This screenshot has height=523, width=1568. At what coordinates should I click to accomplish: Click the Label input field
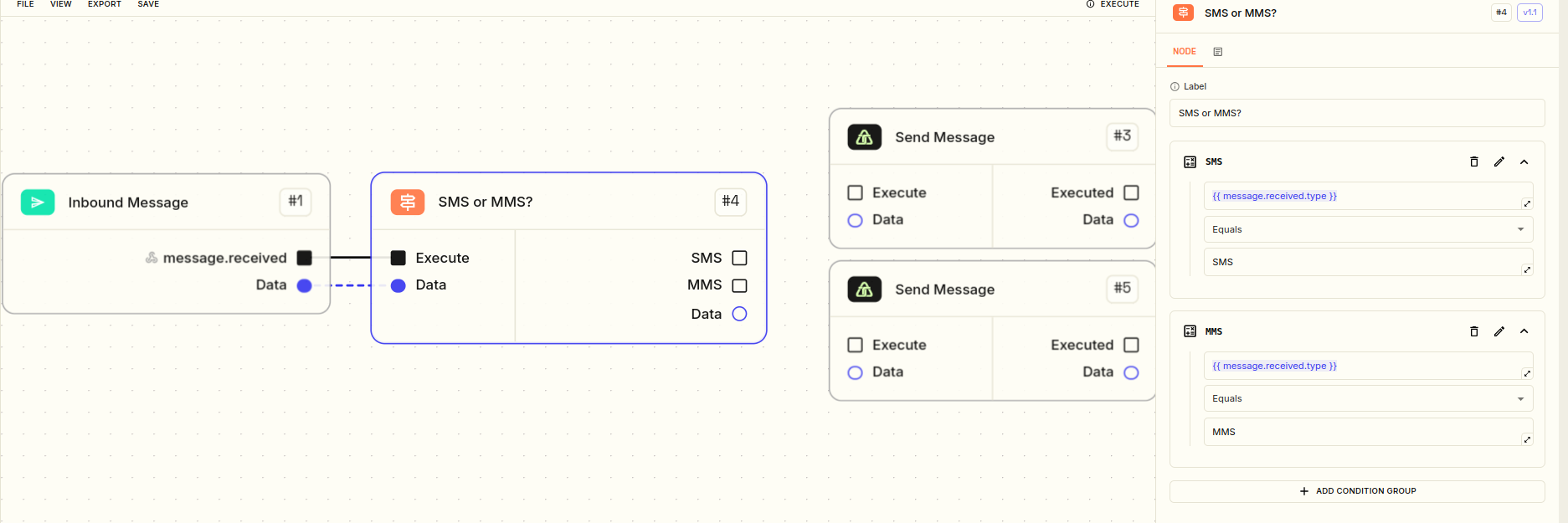click(1357, 113)
